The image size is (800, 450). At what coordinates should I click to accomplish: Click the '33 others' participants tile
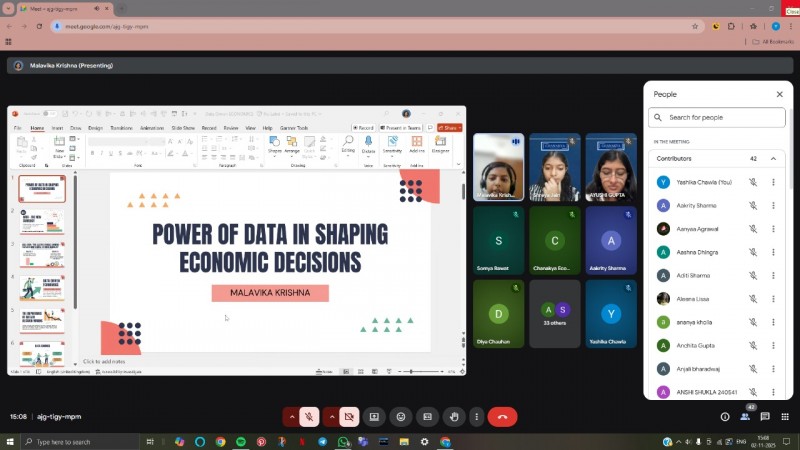tap(555, 314)
